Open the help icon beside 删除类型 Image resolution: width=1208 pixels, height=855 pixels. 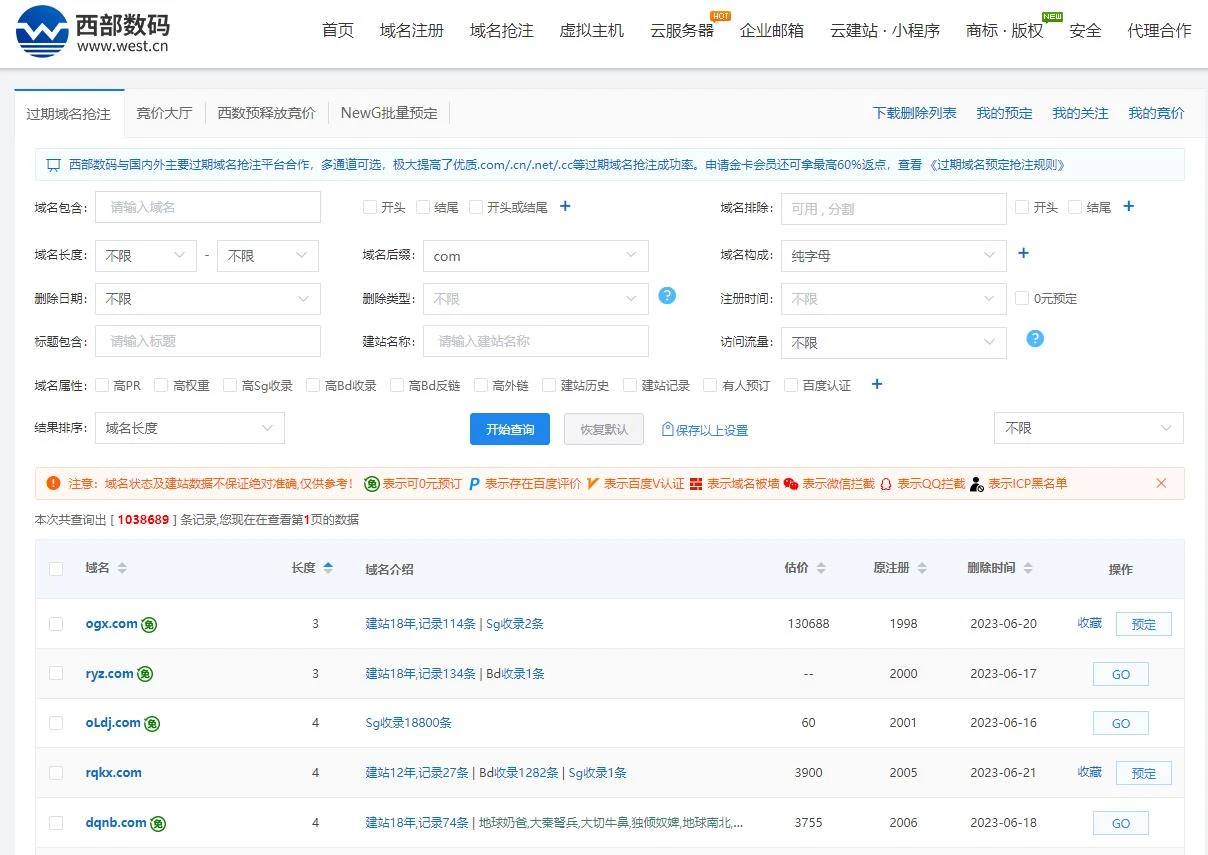667,296
